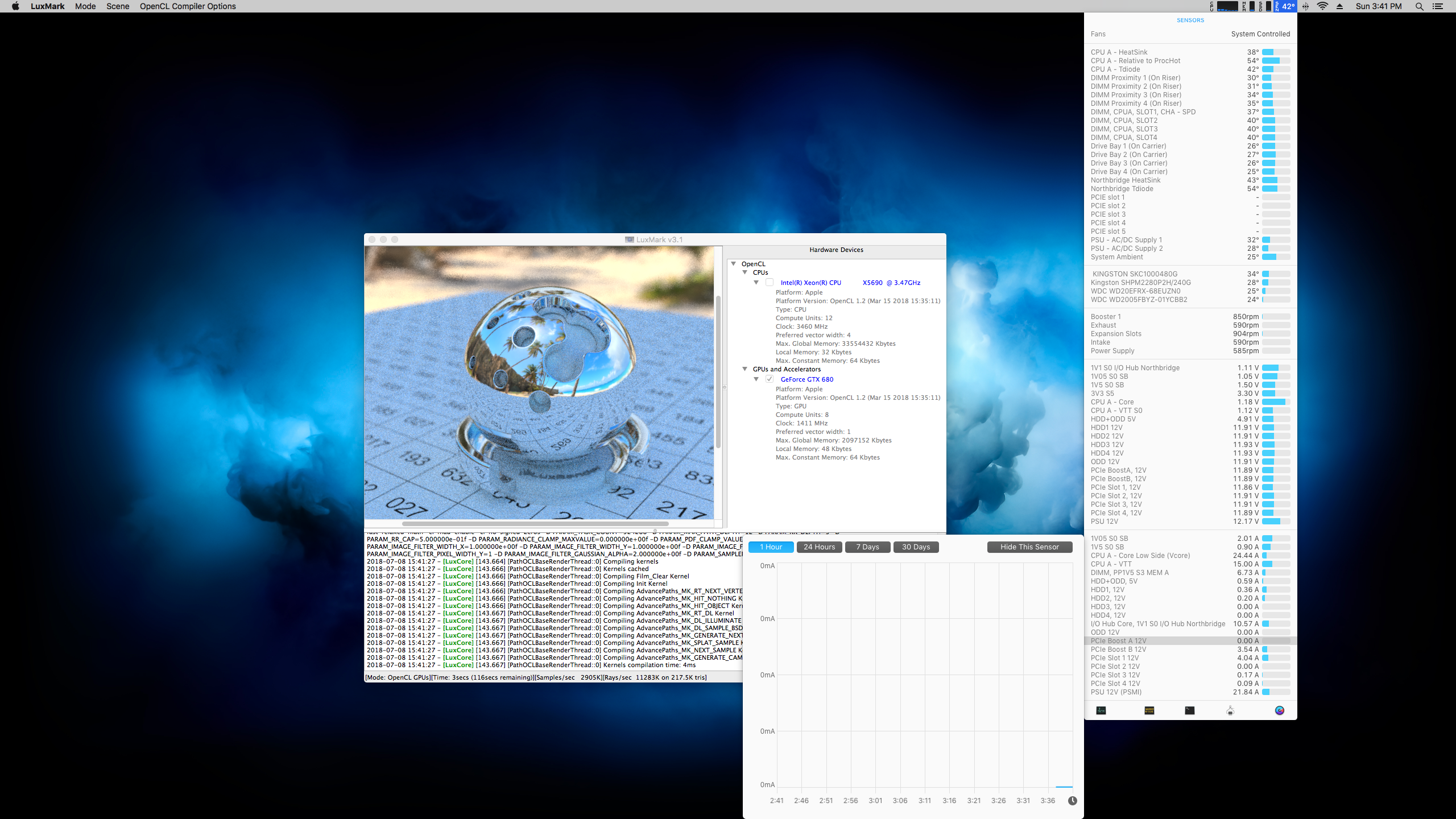Open the Scene menu
This screenshot has height=819, width=1456.
pos(118,6)
